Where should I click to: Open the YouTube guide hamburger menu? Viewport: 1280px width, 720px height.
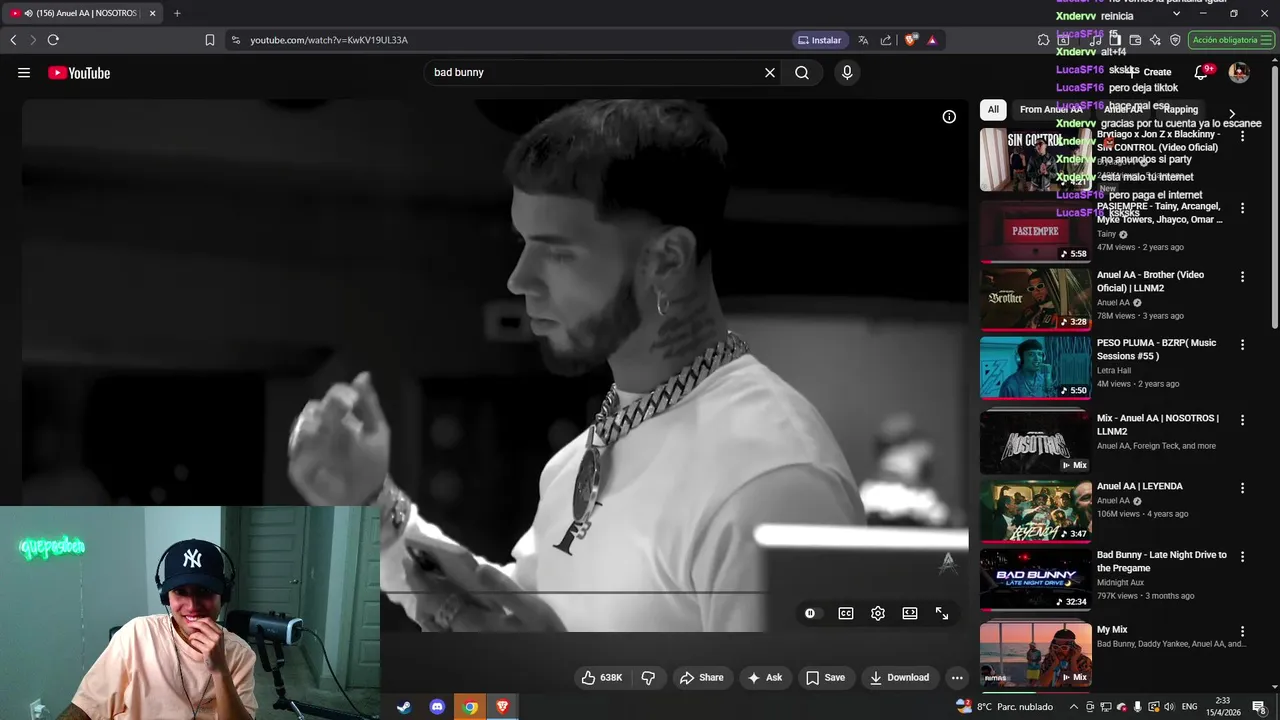coord(24,72)
